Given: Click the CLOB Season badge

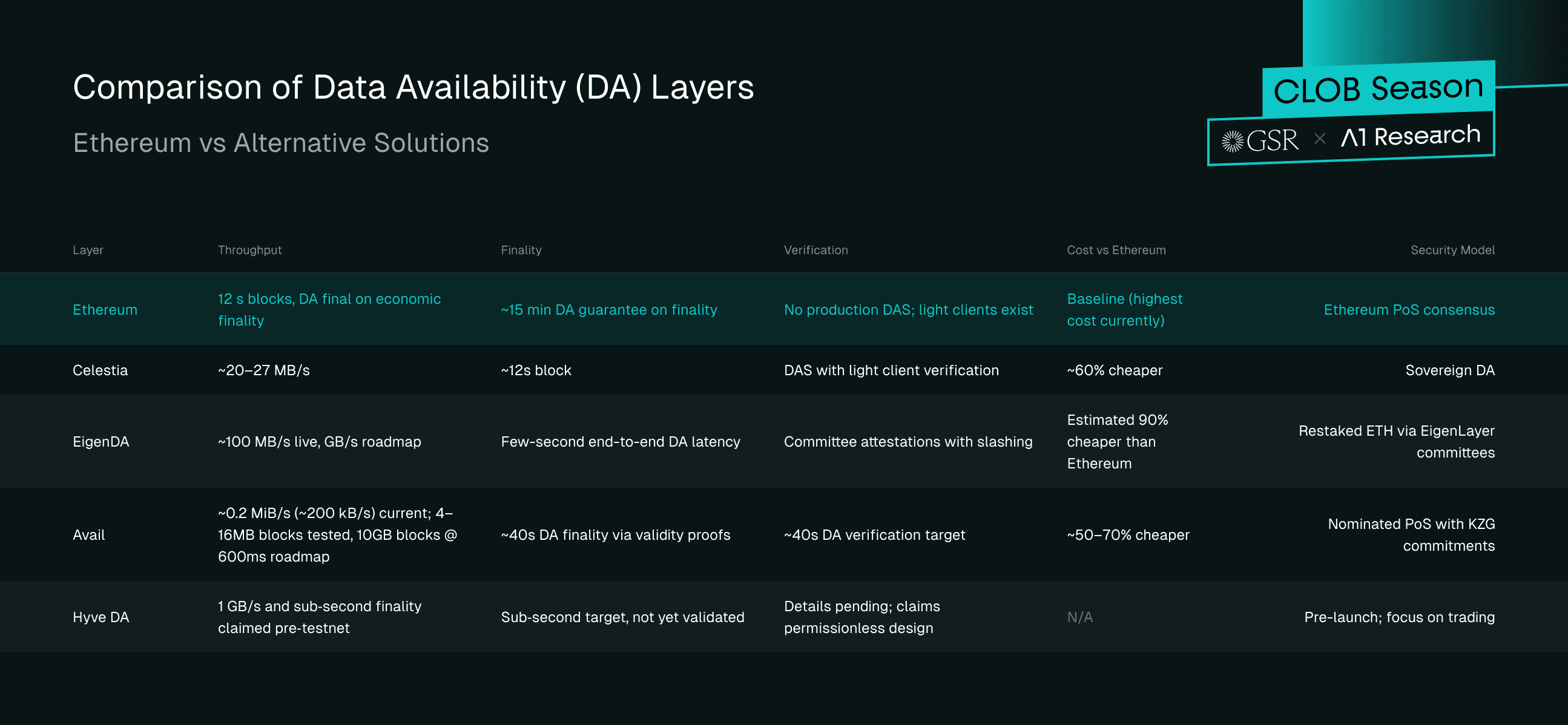Looking at the screenshot, I should [x=1379, y=89].
